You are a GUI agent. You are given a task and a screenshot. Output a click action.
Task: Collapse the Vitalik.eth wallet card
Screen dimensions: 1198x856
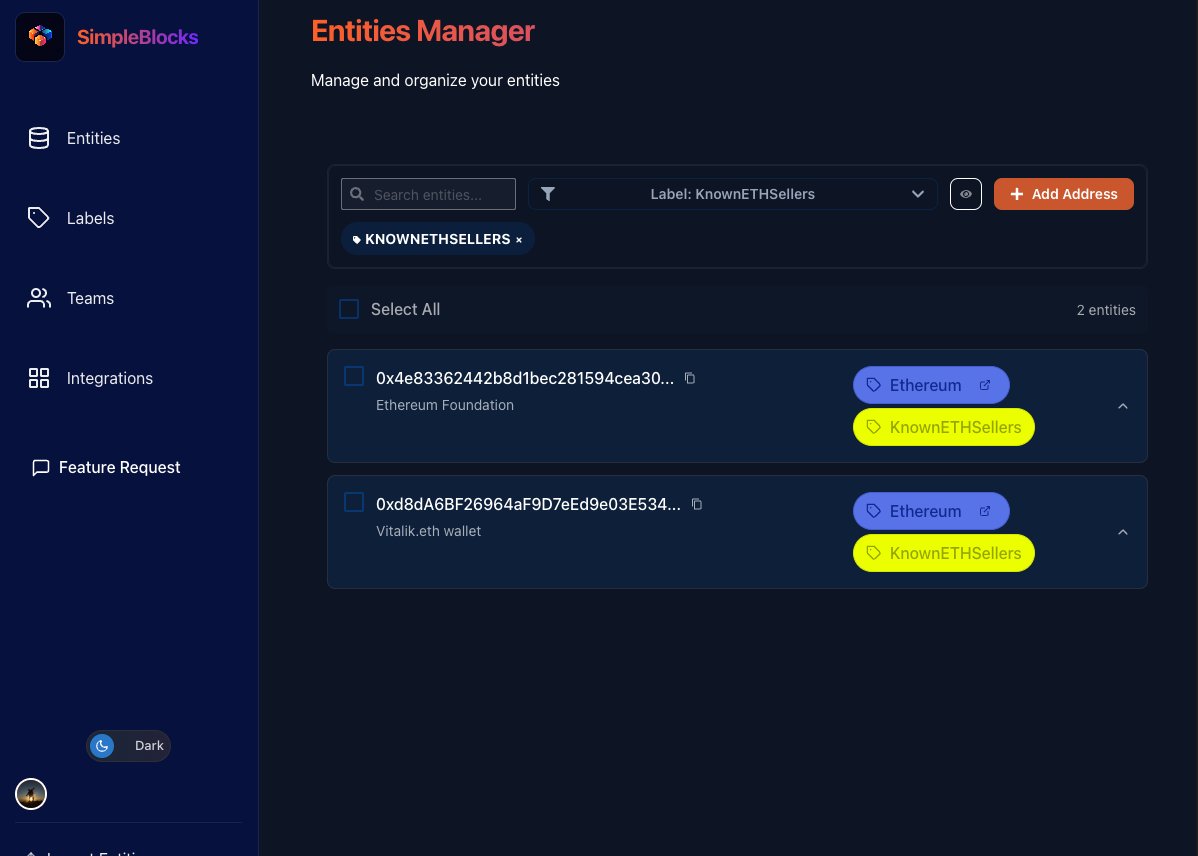(x=1122, y=532)
